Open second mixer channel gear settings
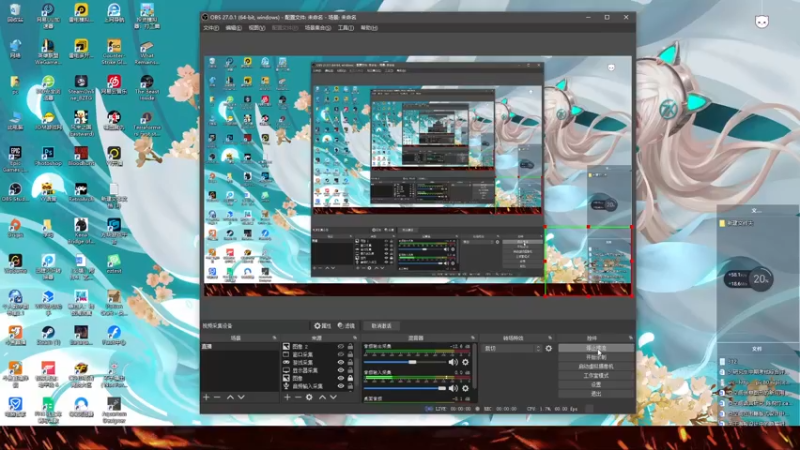 click(x=465, y=388)
